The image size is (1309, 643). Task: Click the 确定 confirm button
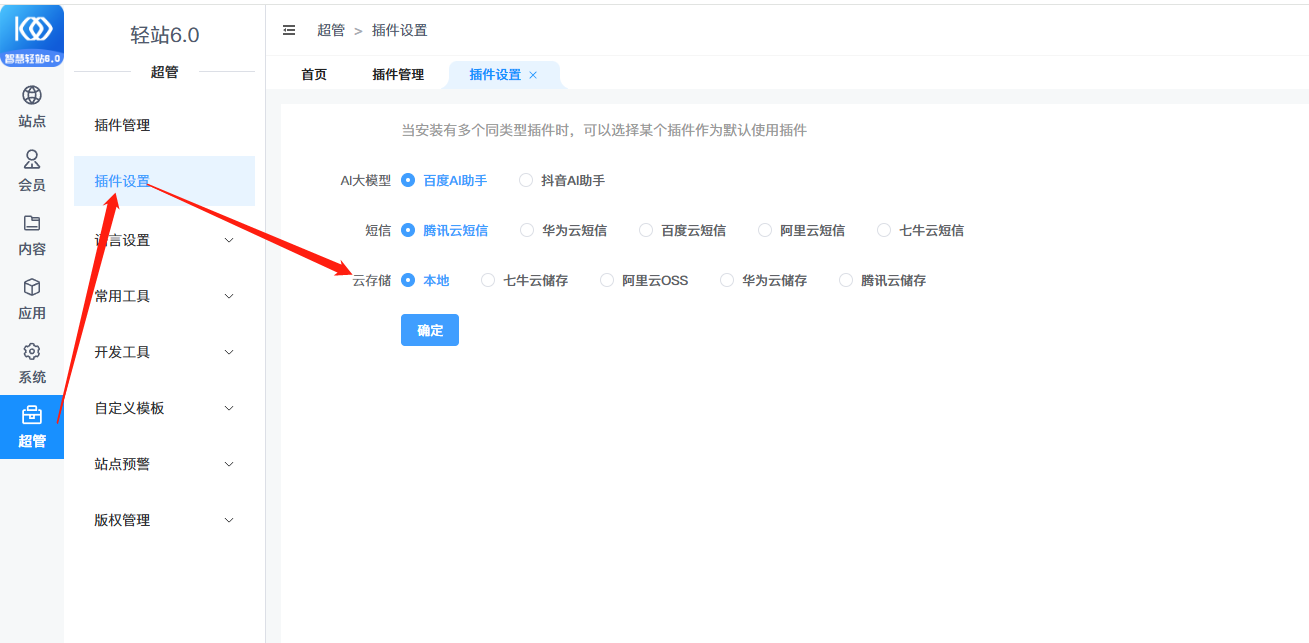coord(430,330)
